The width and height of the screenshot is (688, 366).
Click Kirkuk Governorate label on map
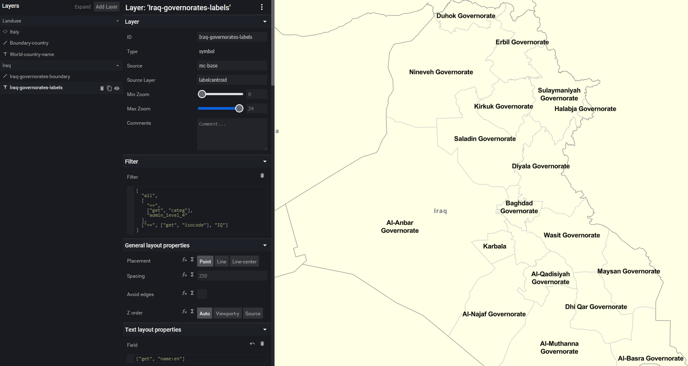click(x=503, y=106)
